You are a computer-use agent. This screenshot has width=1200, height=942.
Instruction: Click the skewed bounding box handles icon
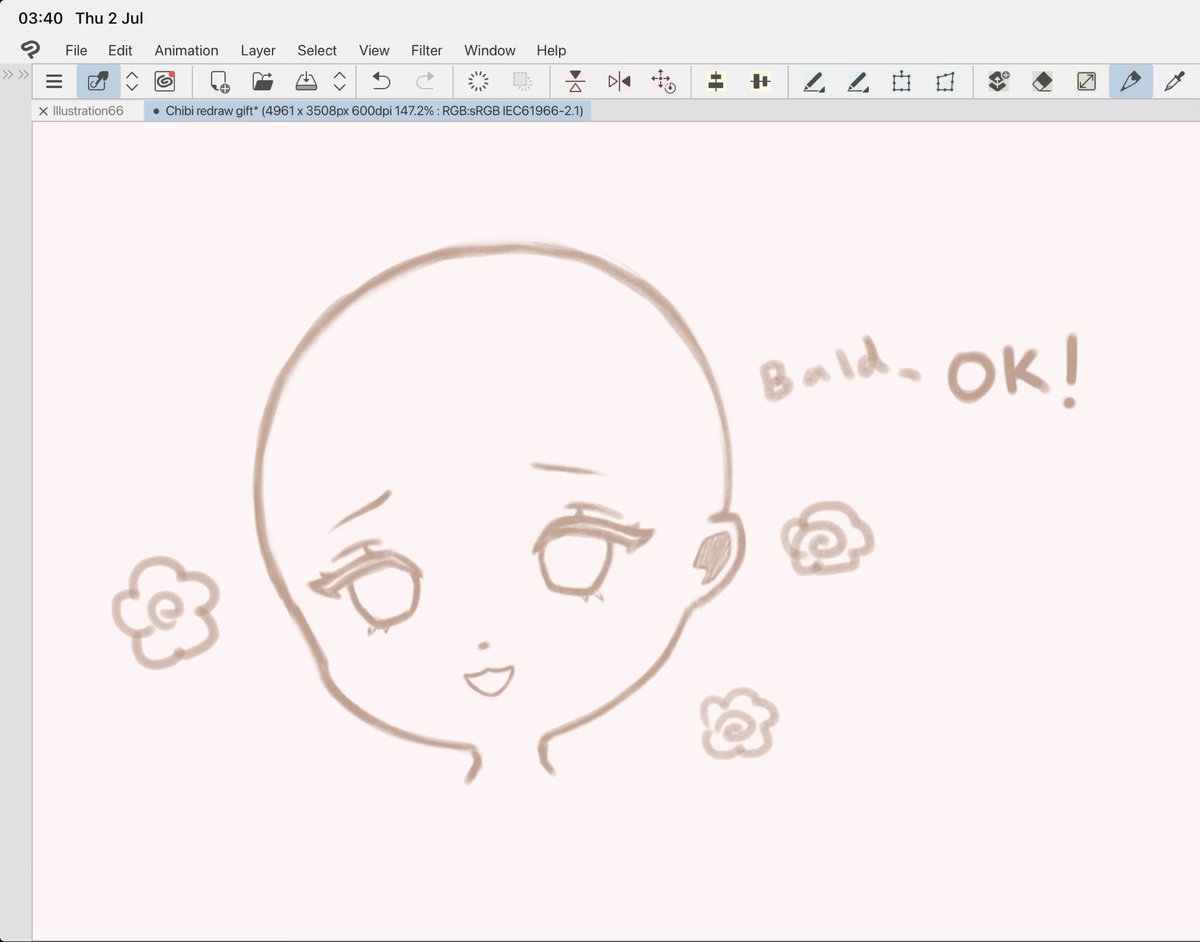pos(945,82)
